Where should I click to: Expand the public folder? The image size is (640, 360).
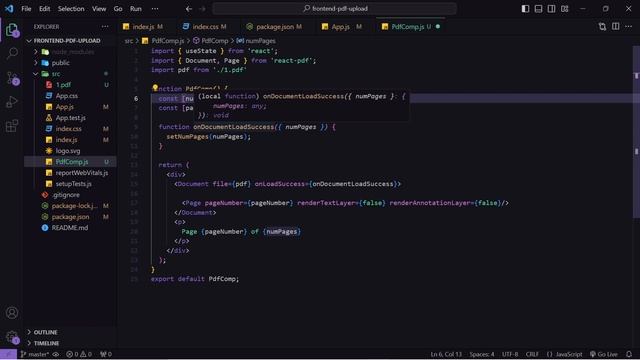pos(70,63)
